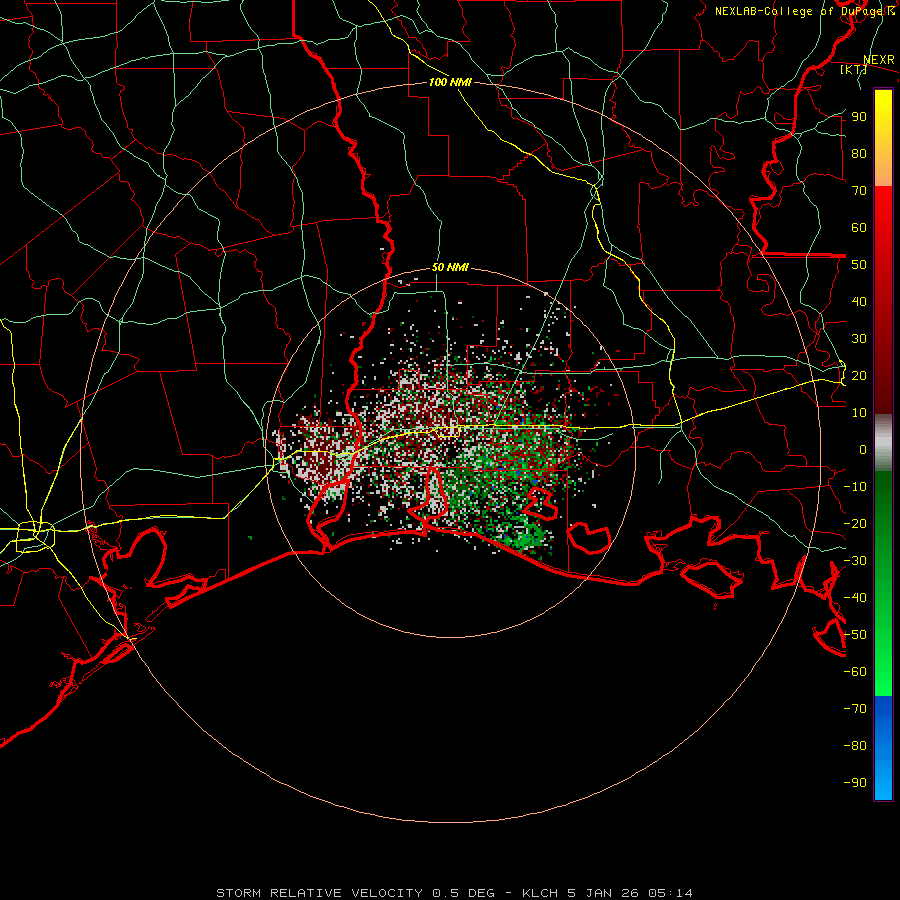Click the 05:14 timestamp in the caption
This screenshot has height=900, width=900.
pyautogui.click(x=670, y=893)
